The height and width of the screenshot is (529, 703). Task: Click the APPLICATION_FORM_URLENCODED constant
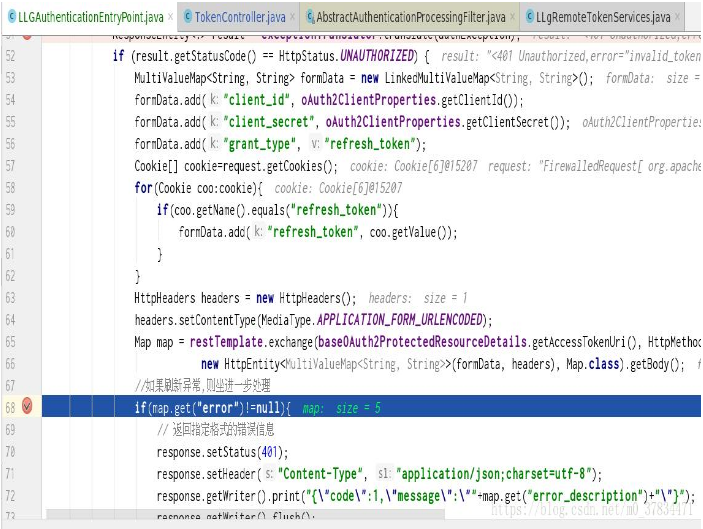point(400,320)
